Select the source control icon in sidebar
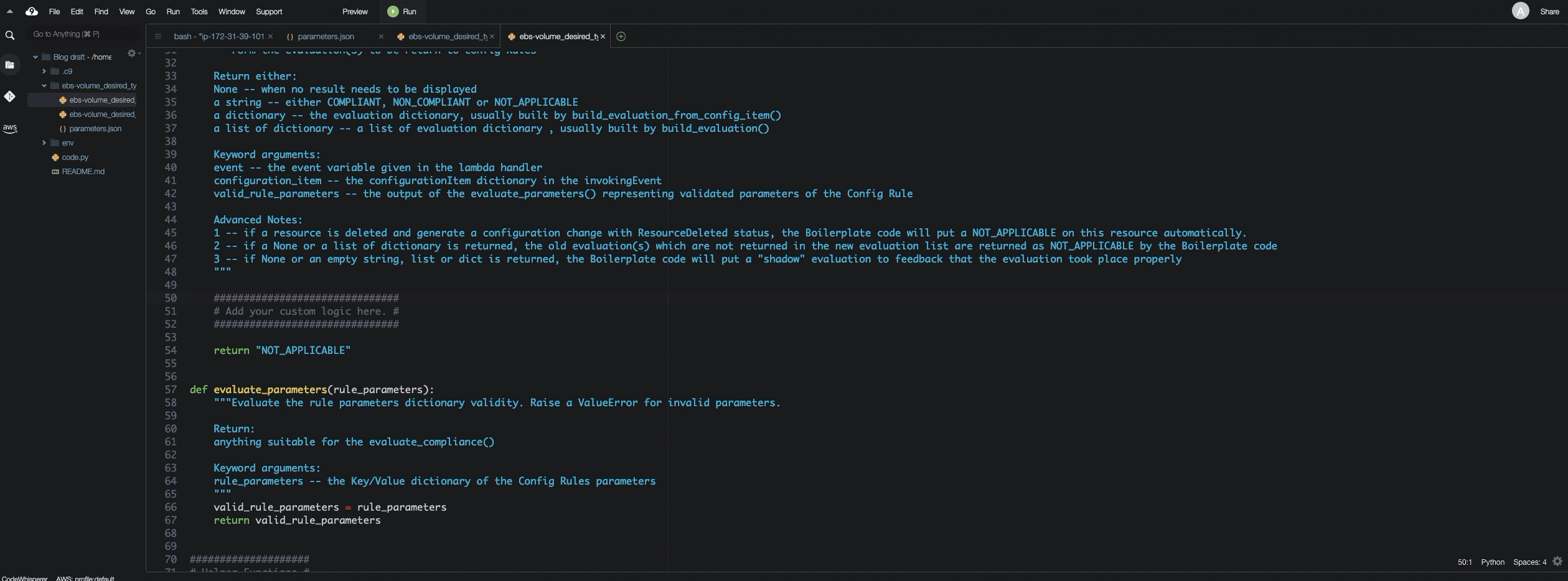Screen dimensions: 1568x581 10,96
